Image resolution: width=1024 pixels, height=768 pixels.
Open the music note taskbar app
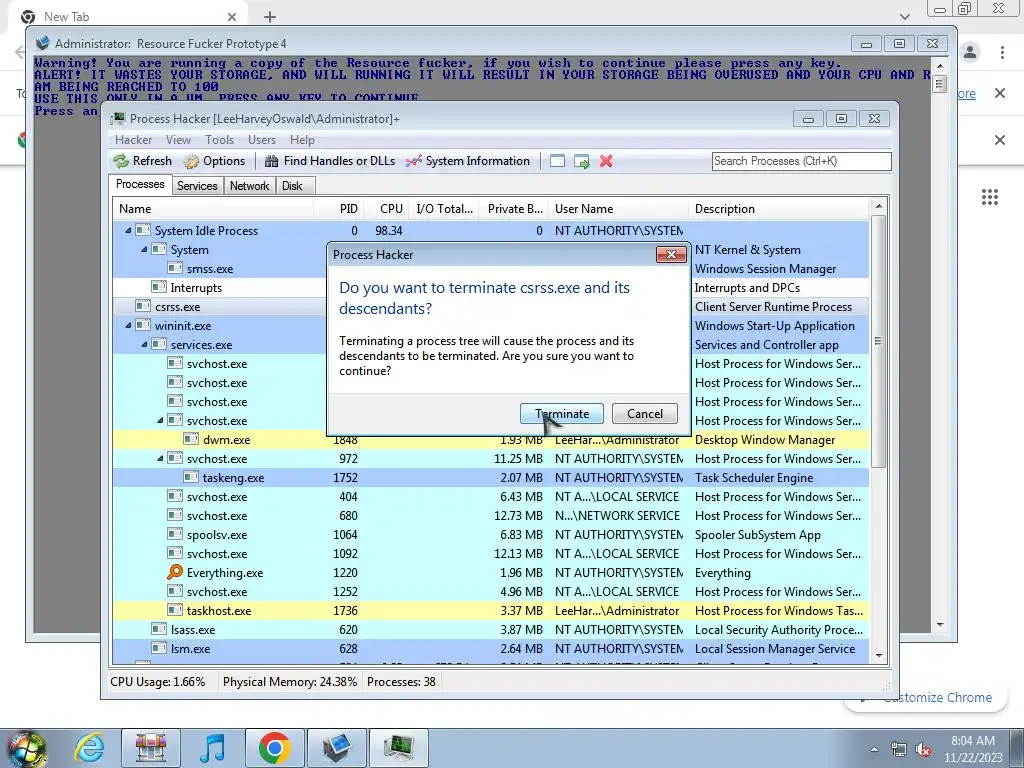coord(212,748)
